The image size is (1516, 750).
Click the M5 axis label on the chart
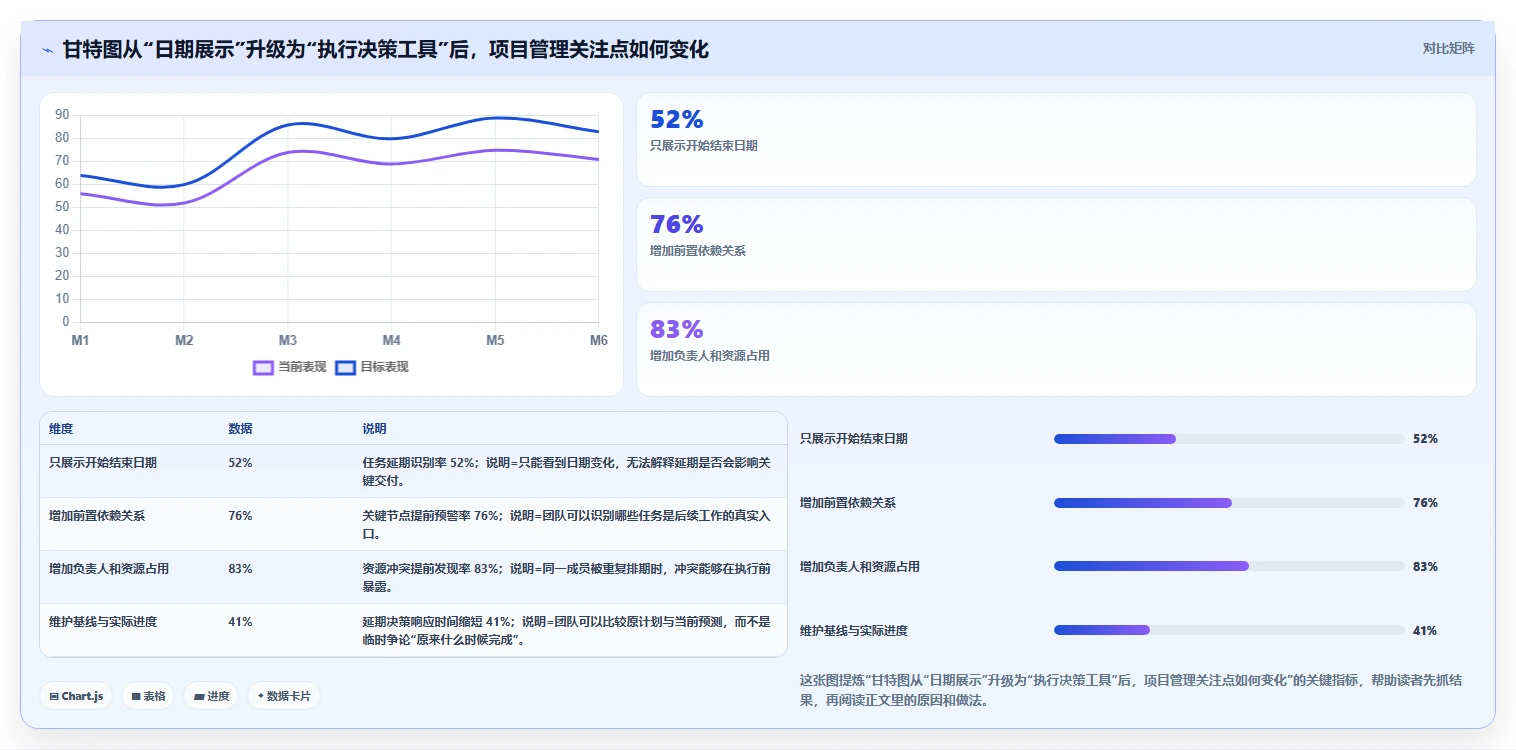coord(495,341)
